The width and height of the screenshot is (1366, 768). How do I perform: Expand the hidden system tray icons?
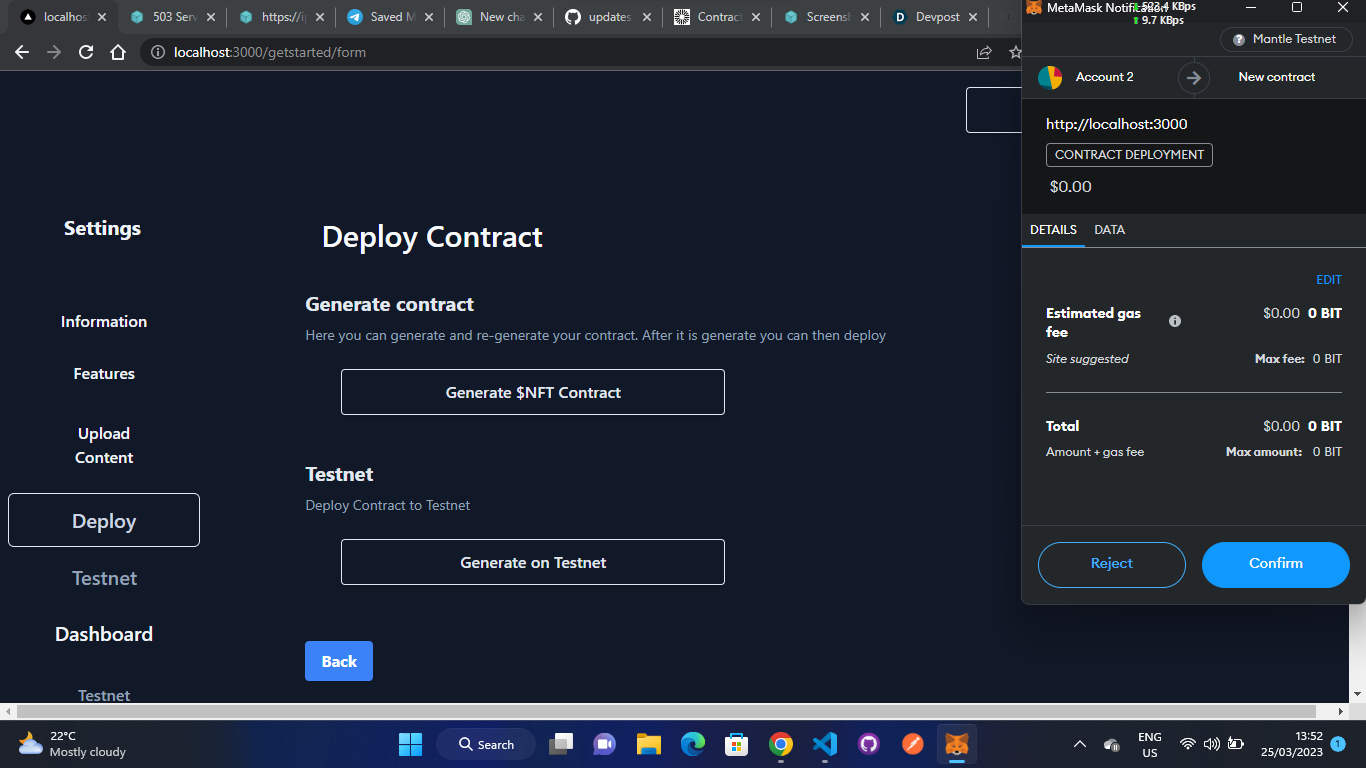(x=1080, y=744)
